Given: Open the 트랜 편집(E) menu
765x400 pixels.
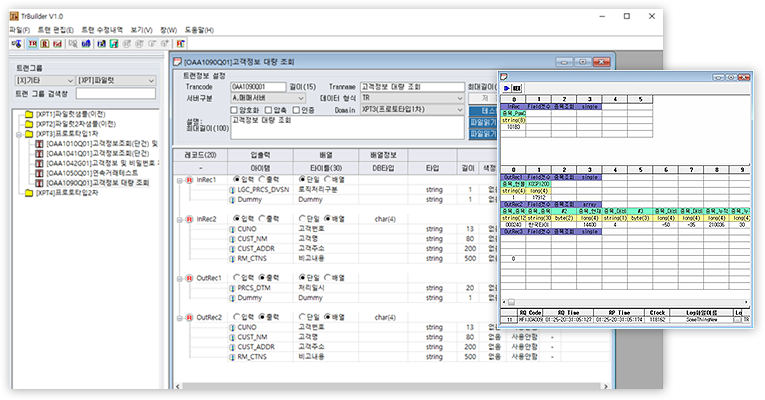Looking at the screenshot, I should 55,30.
